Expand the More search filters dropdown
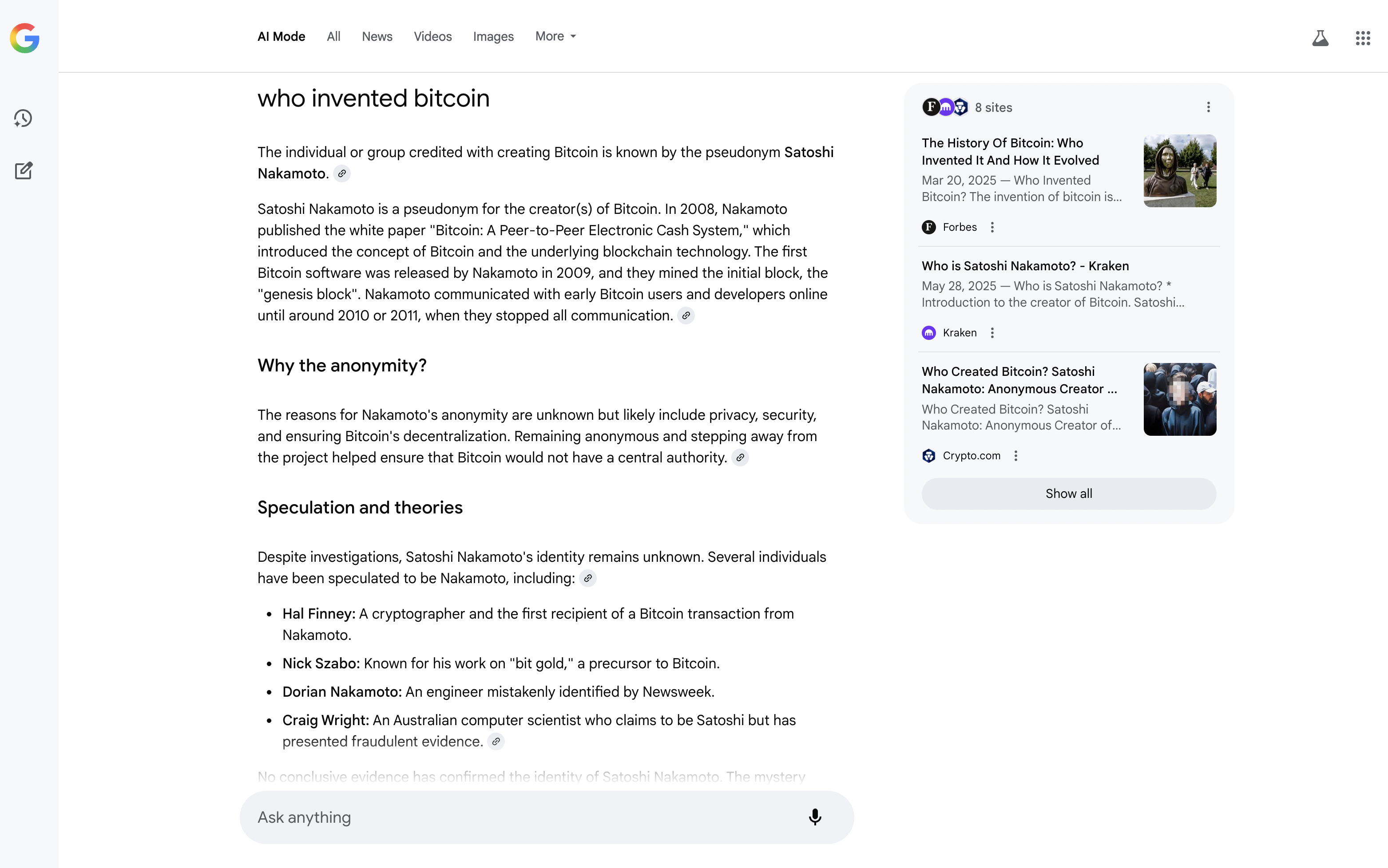This screenshot has height=868, width=1388. 555,36
